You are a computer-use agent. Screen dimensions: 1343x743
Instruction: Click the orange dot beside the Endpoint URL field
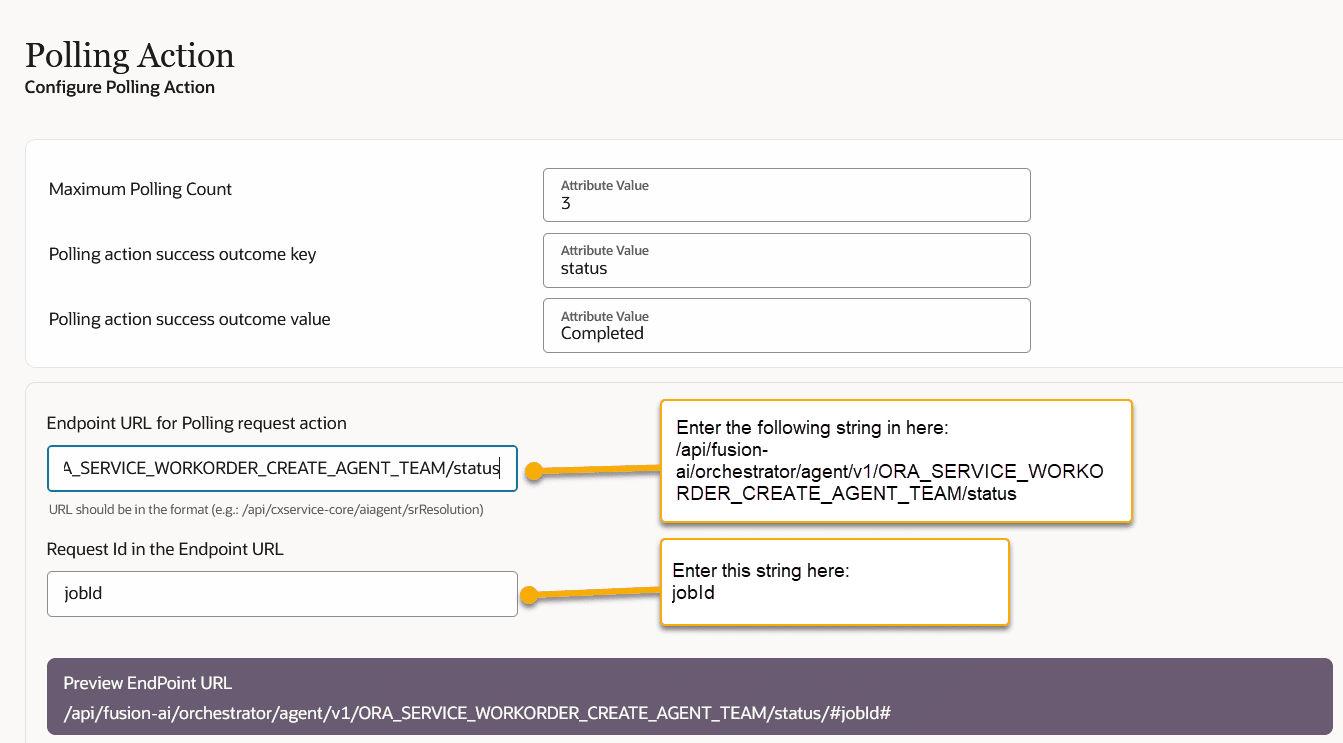pos(534,468)
